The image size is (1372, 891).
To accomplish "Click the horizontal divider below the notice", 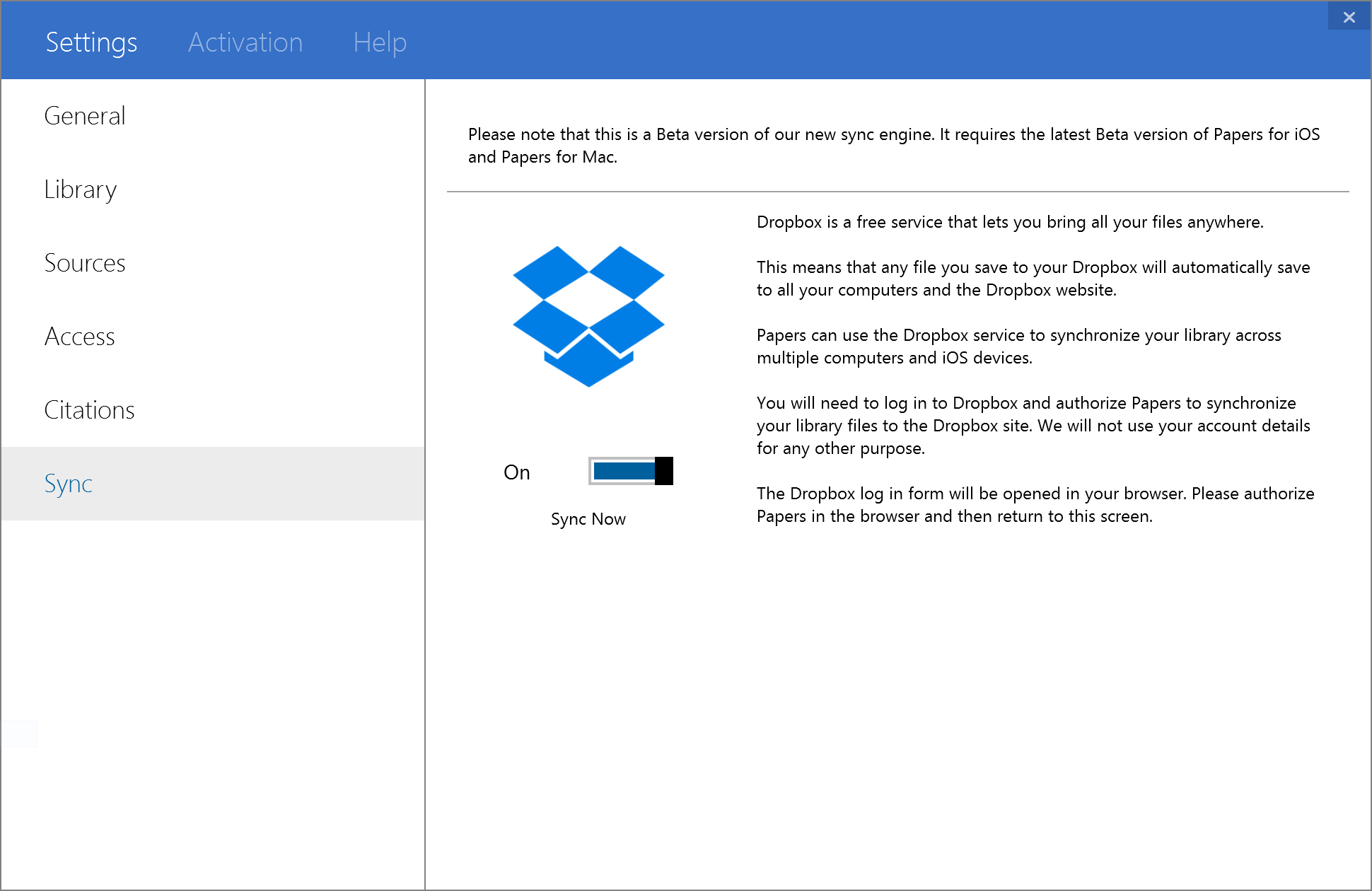I will (x=898, y=190).
